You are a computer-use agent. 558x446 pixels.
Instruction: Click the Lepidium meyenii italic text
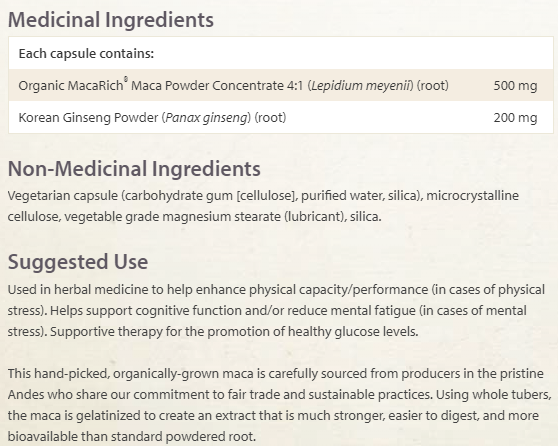tap(362, 86)
